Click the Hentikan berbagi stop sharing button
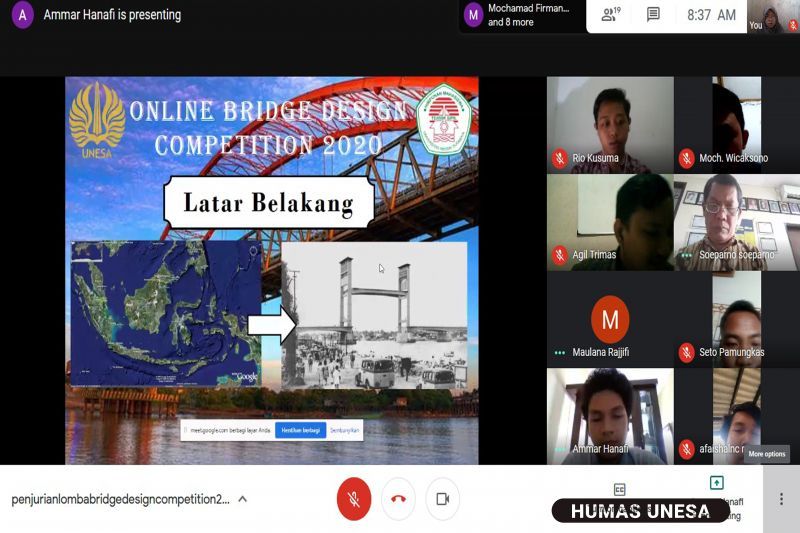800x533 pixels. pyautogui.click(x=301, y=430)
